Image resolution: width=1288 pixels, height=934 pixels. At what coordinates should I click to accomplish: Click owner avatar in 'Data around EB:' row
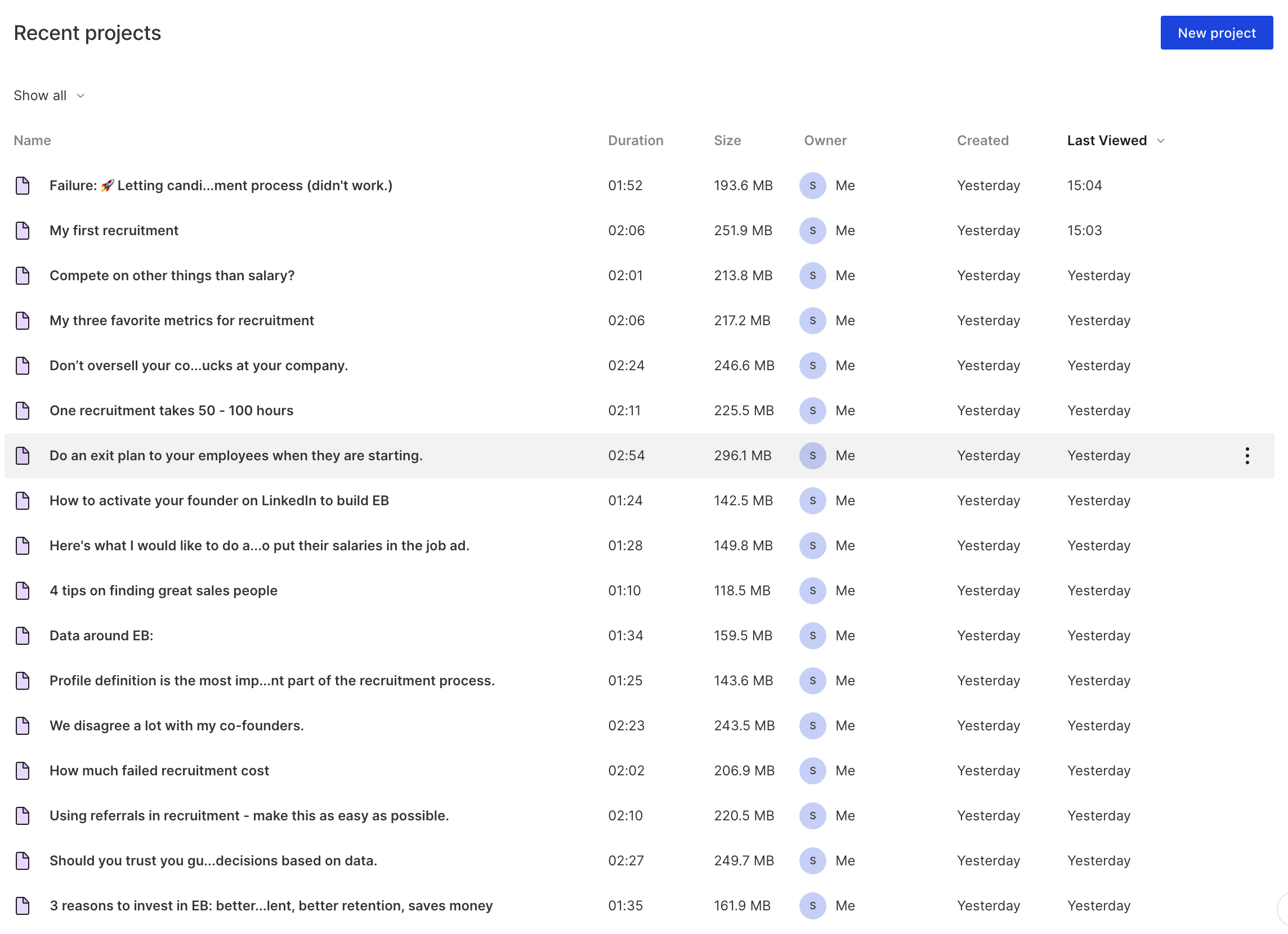click(812, 636)
